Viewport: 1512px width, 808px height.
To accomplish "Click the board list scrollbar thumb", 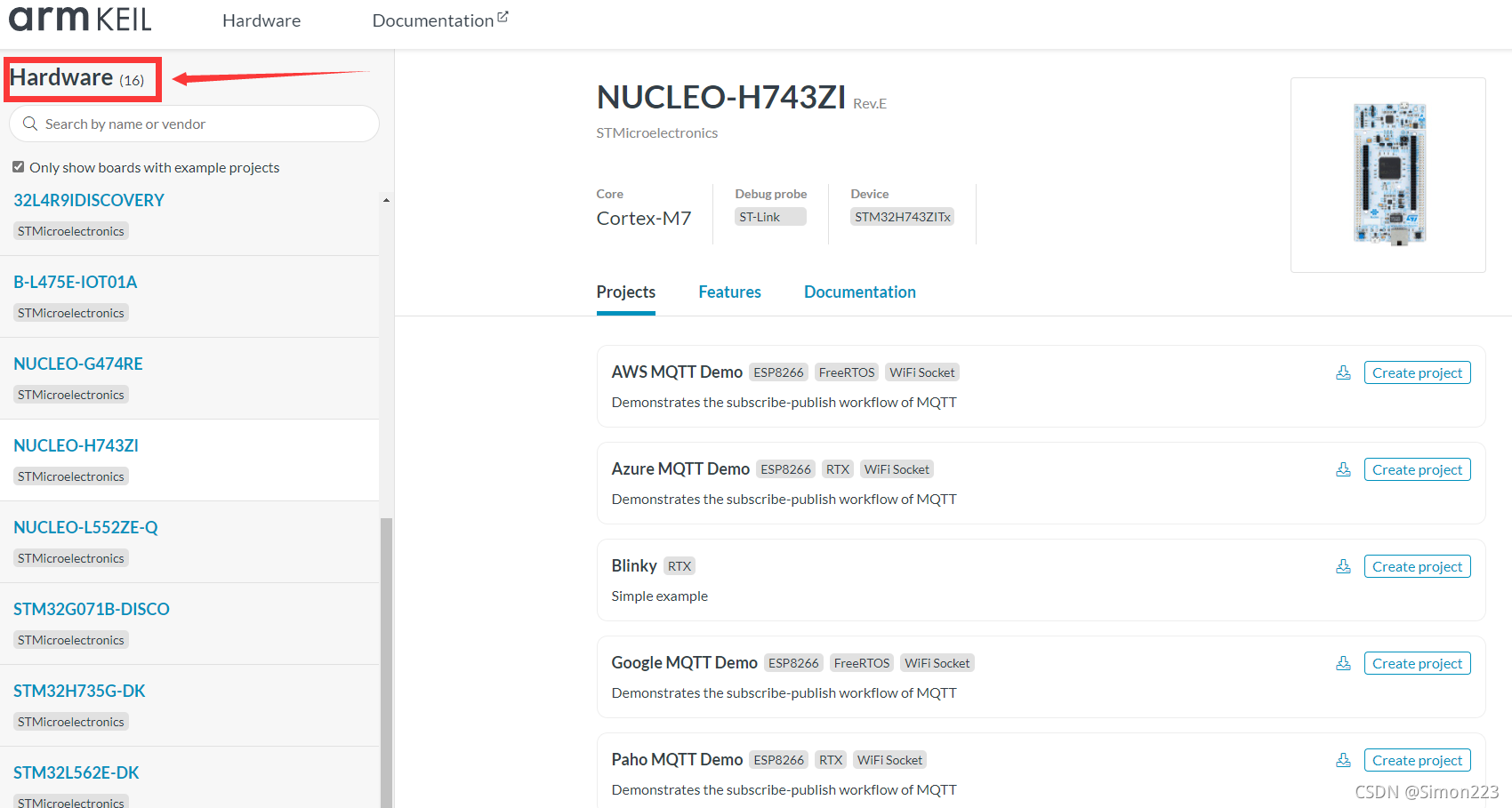I will [x=386, y=662].
